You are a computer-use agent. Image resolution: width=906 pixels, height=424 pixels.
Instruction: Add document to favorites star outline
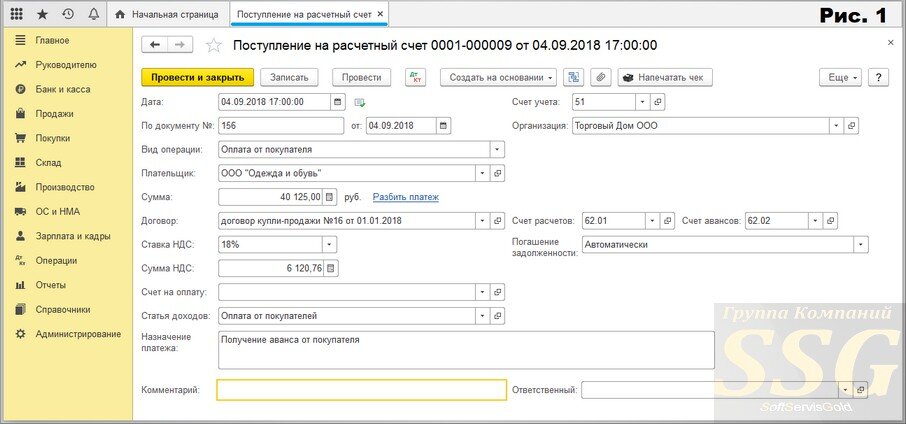(214, 46)
